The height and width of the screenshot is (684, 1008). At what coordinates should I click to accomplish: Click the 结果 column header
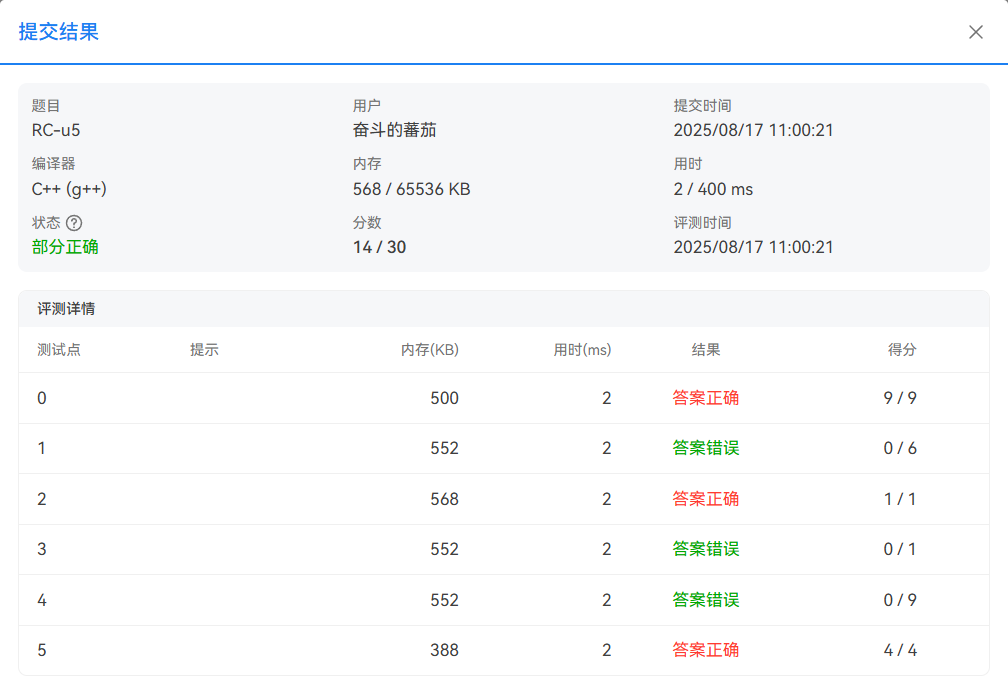[x=705, y=350]
